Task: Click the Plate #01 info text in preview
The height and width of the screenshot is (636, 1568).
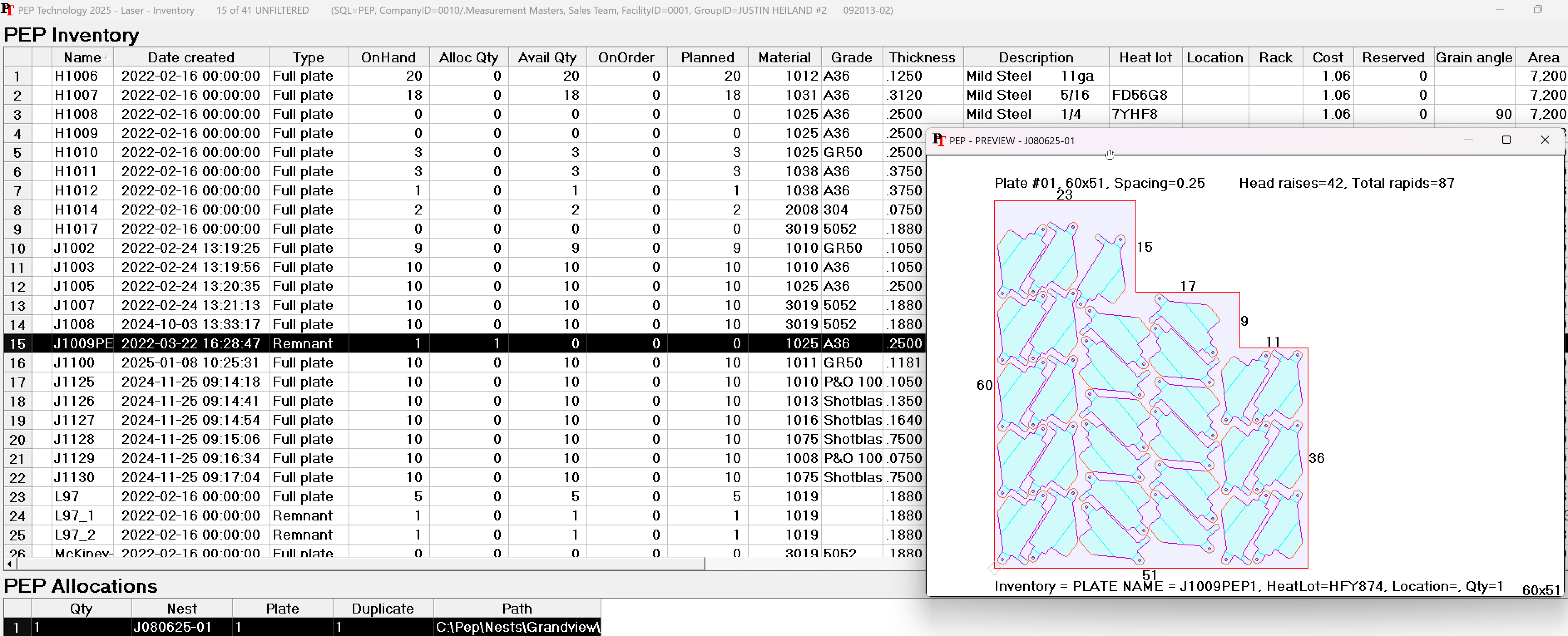Action: pyautogui.click(x=1099, y=183)
